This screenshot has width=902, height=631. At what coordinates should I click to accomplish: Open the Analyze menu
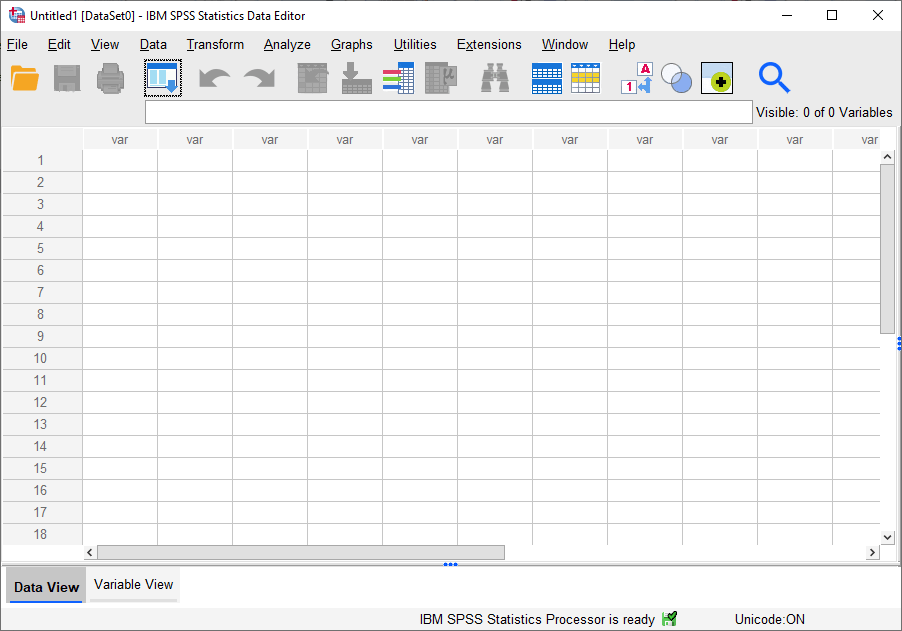point(287,44)
